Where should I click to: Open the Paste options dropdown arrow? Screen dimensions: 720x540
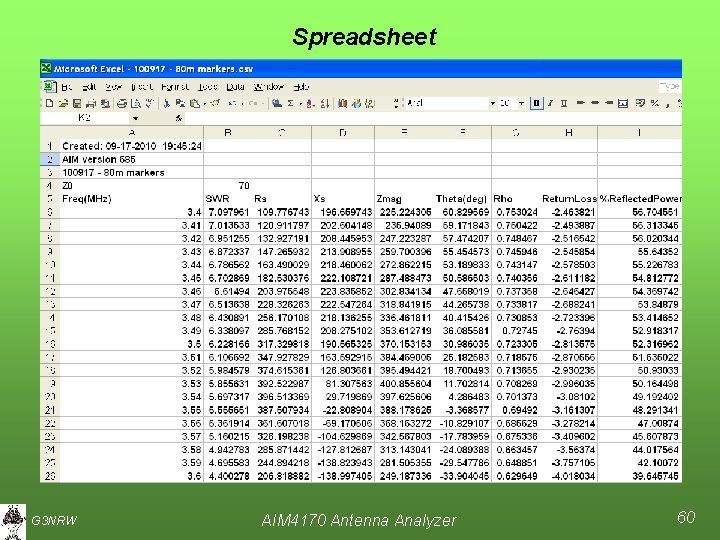204,104
